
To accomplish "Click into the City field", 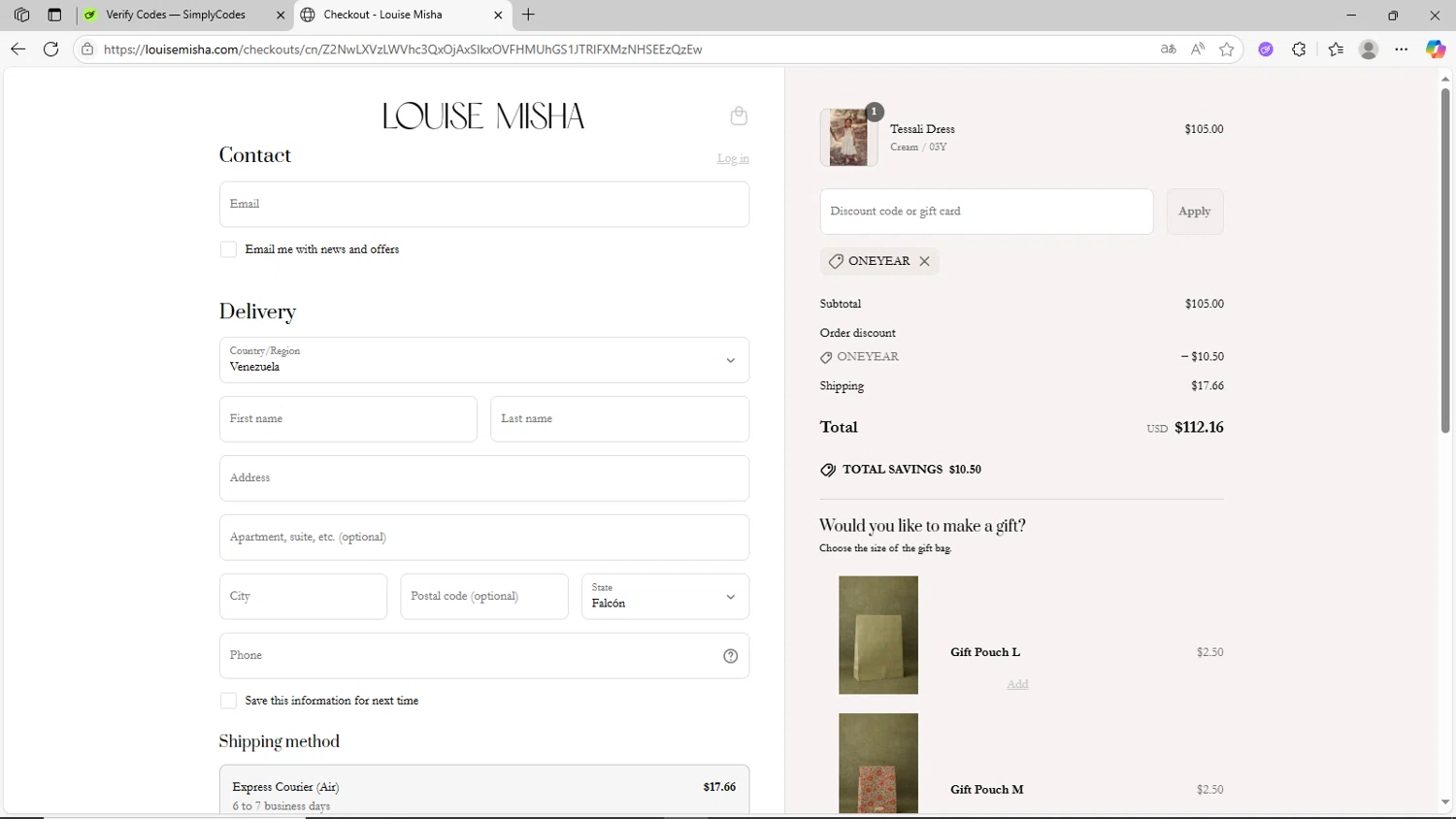I will (303, 597).
